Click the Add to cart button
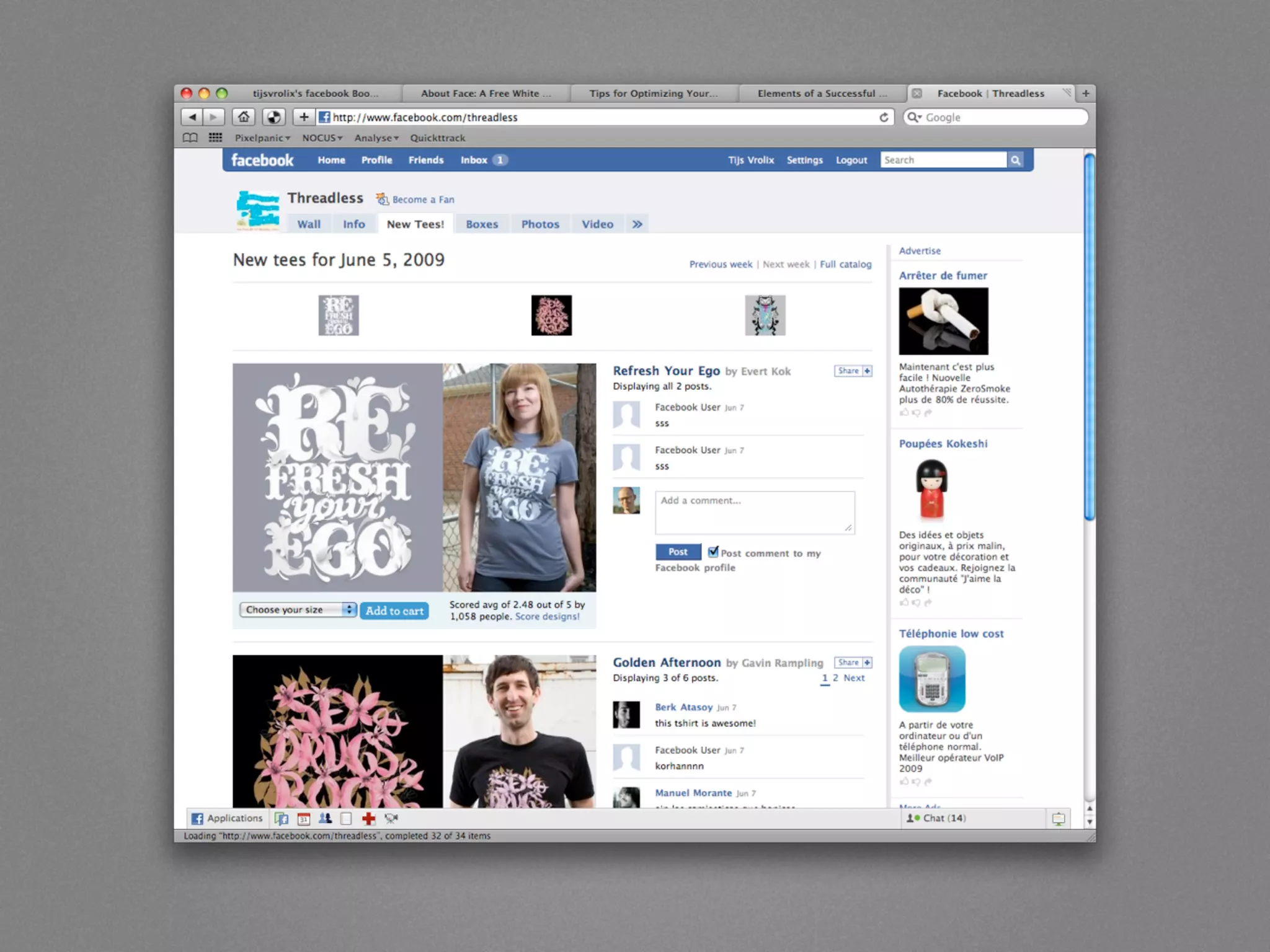 point(394,610)
